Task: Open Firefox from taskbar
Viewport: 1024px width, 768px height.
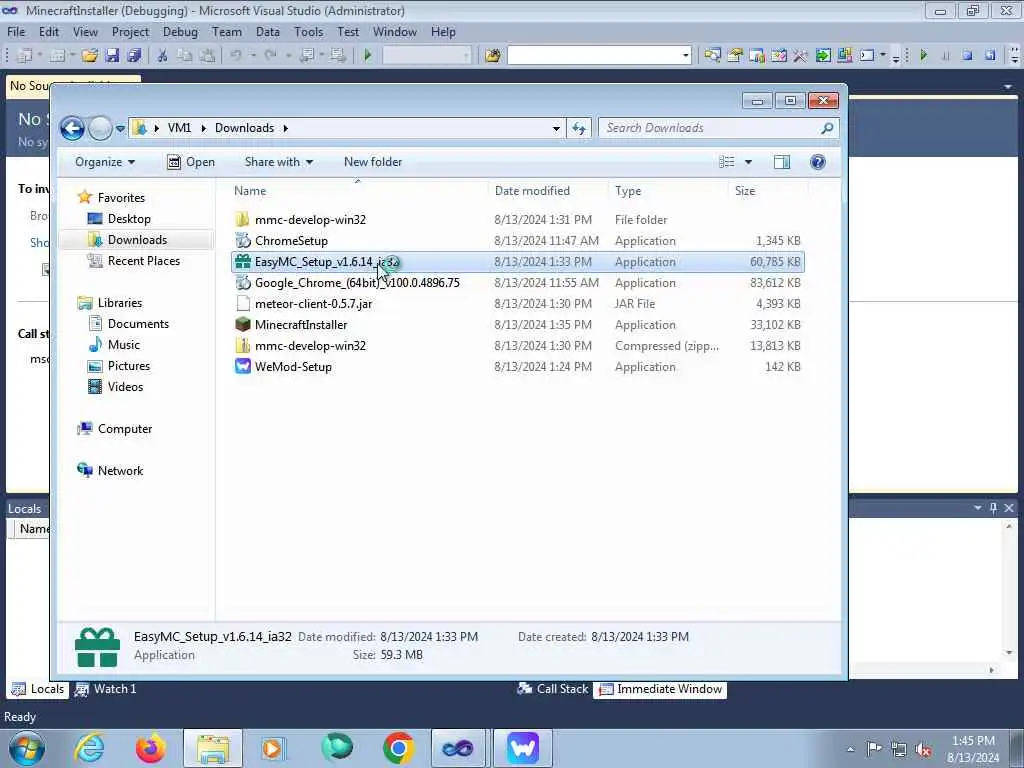Action: [151, 748]
